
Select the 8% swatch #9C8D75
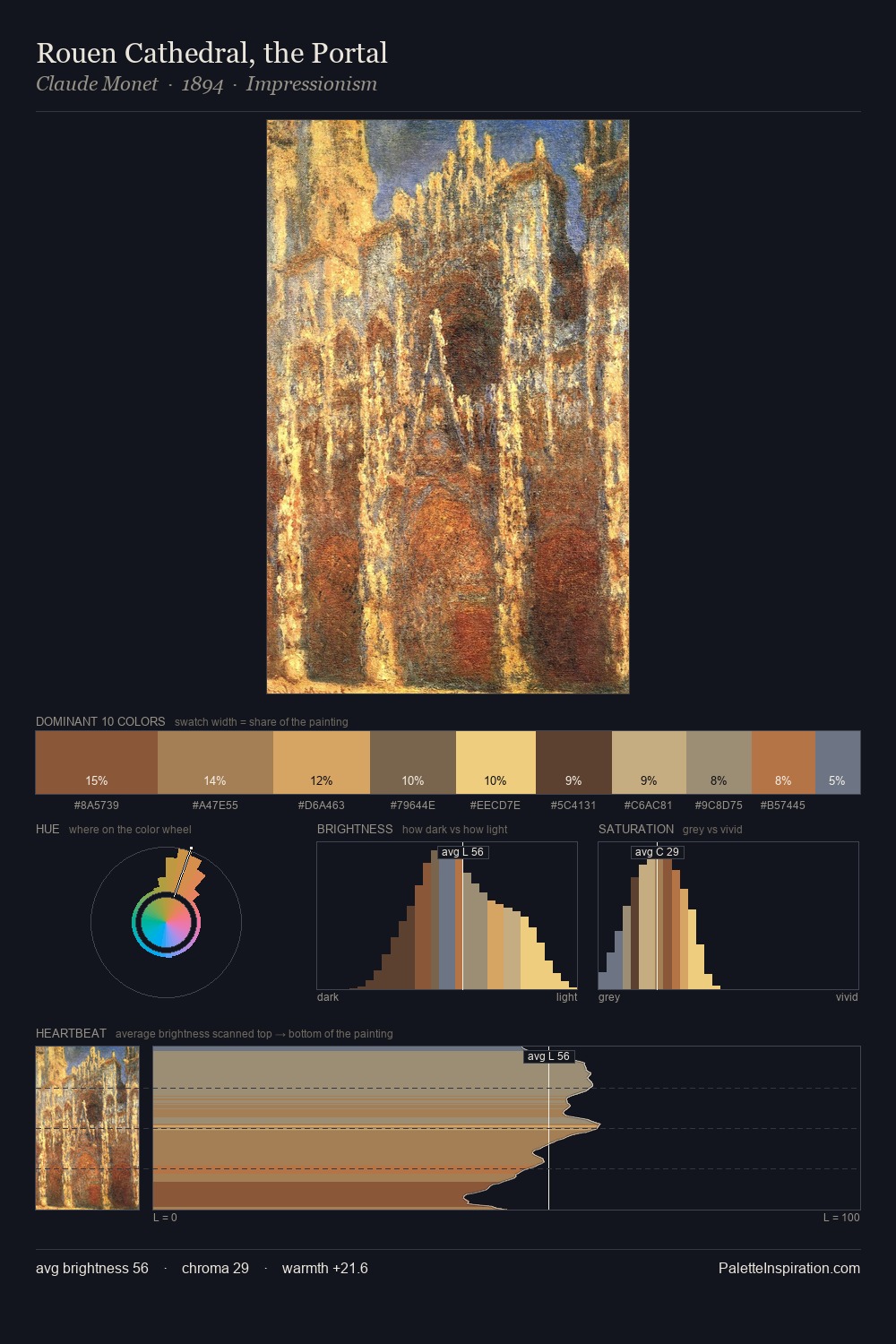click(719, 762)
